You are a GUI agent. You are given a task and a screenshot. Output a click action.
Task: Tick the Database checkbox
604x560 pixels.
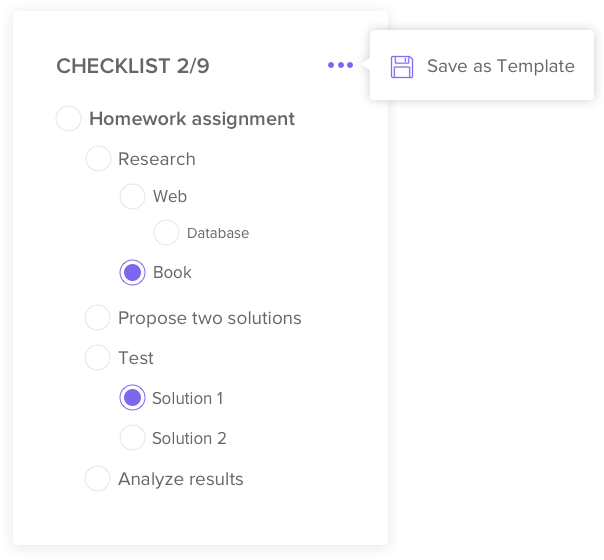point(166,233)
